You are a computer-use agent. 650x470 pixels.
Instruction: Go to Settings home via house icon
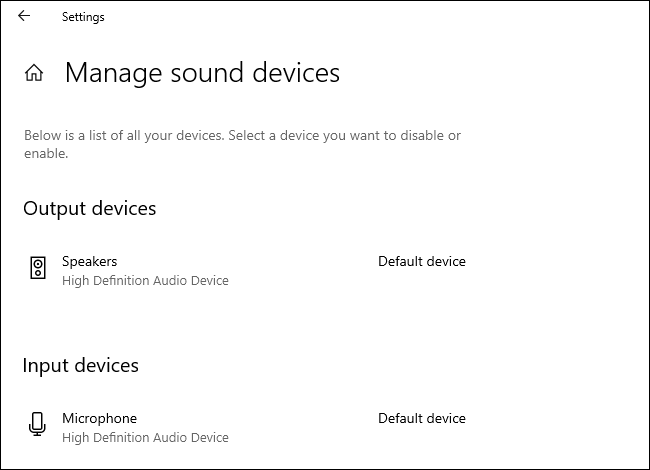point(34,73)
